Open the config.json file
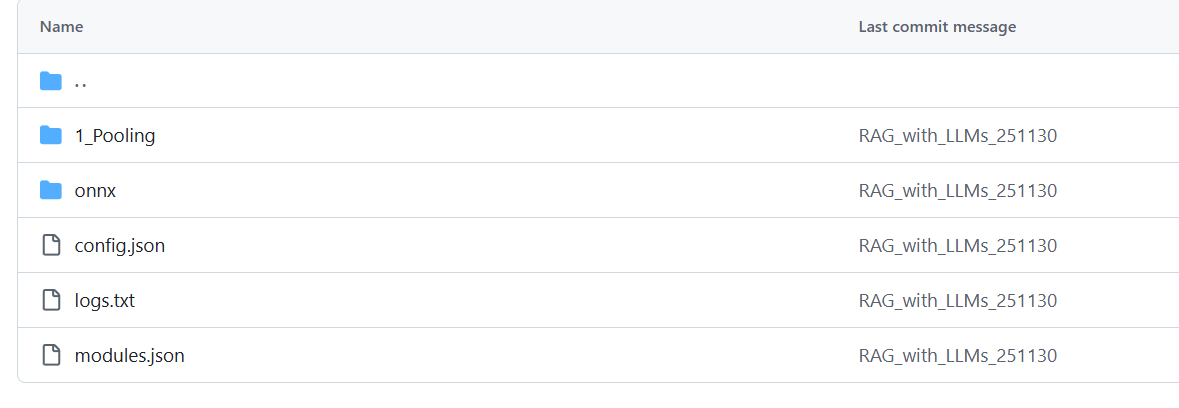The image size is (1179, 408). (120, 246)
